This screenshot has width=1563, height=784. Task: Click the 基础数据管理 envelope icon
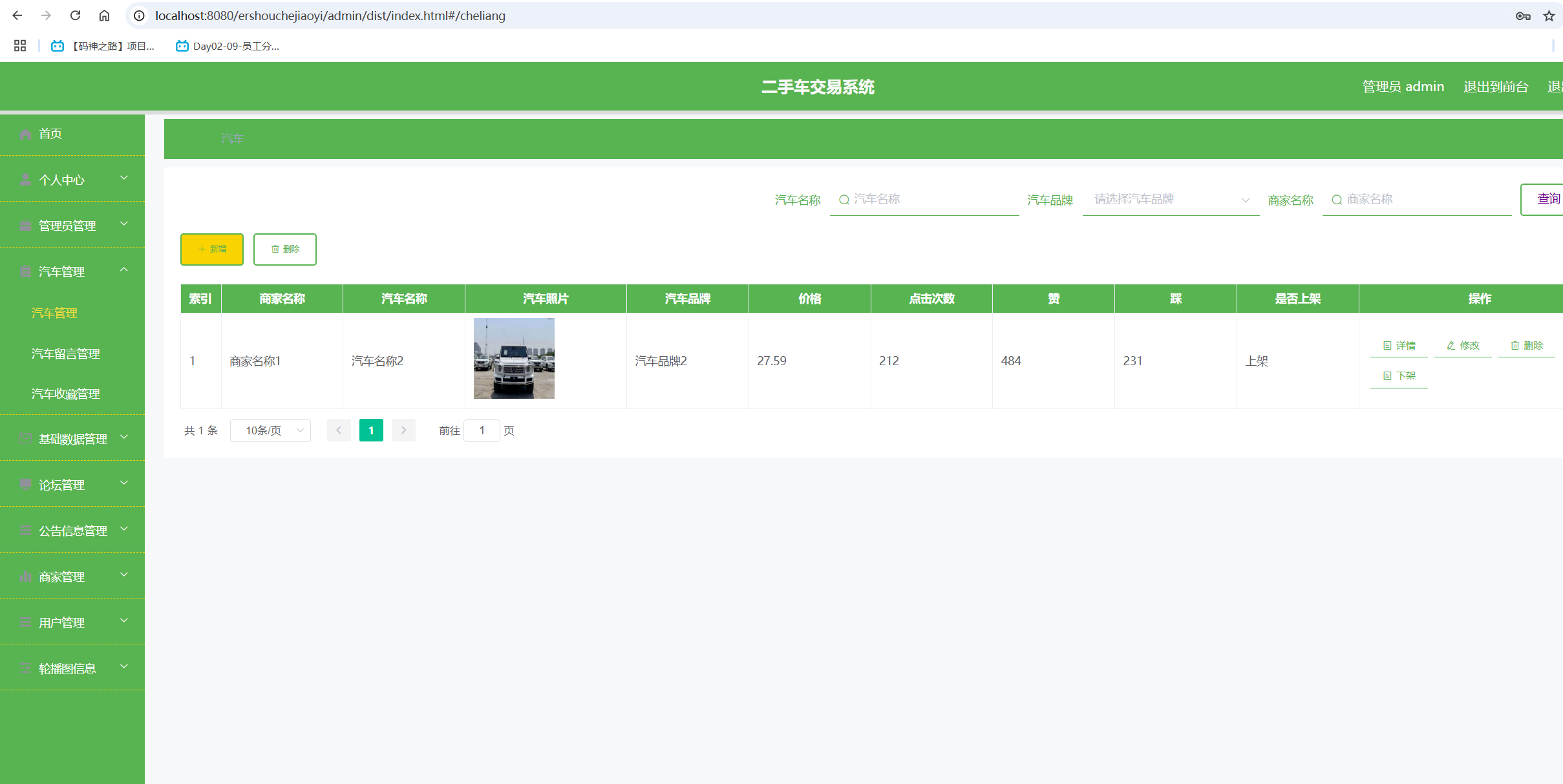[x=25, y=439]
